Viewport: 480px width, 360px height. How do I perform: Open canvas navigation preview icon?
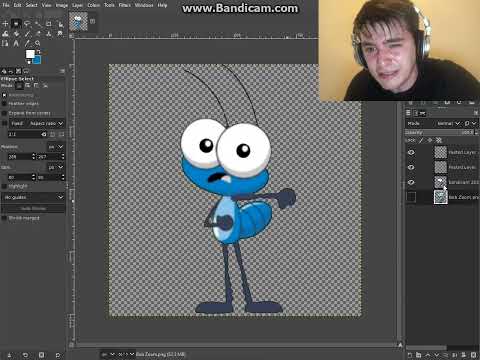(400, 345)
